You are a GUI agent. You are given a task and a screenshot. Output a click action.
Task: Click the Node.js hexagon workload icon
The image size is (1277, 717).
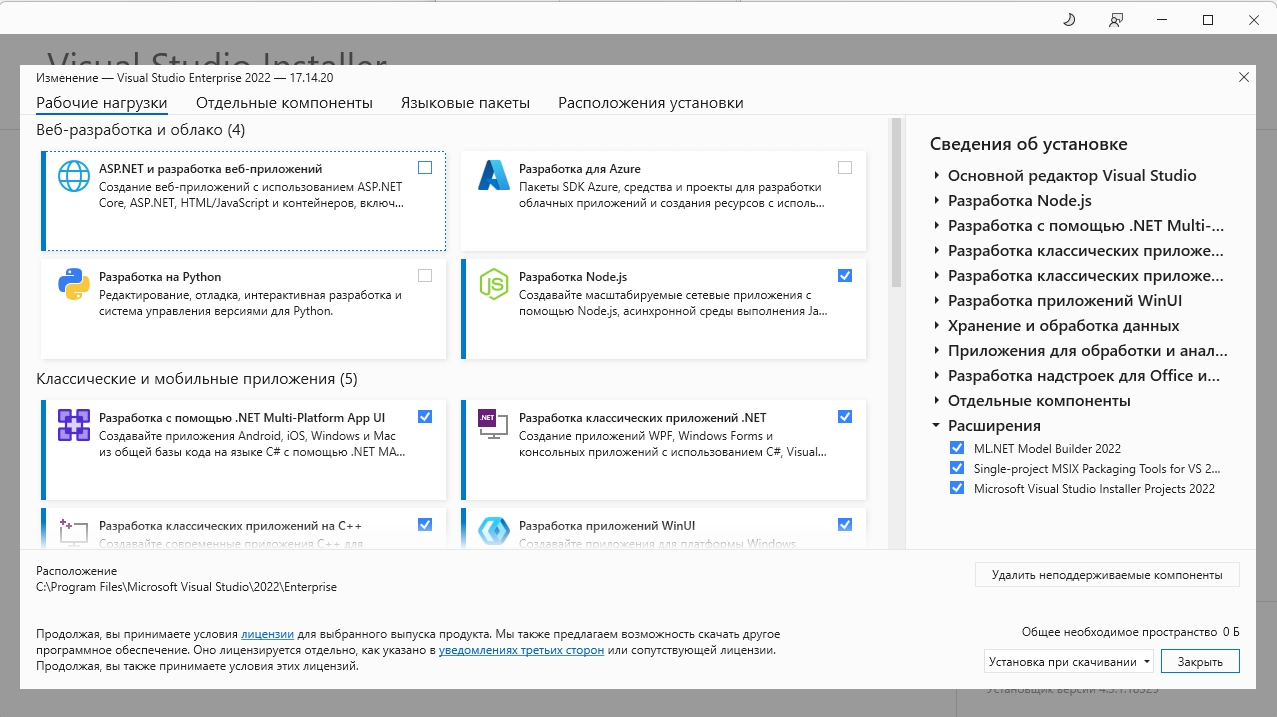click(494, 284)
